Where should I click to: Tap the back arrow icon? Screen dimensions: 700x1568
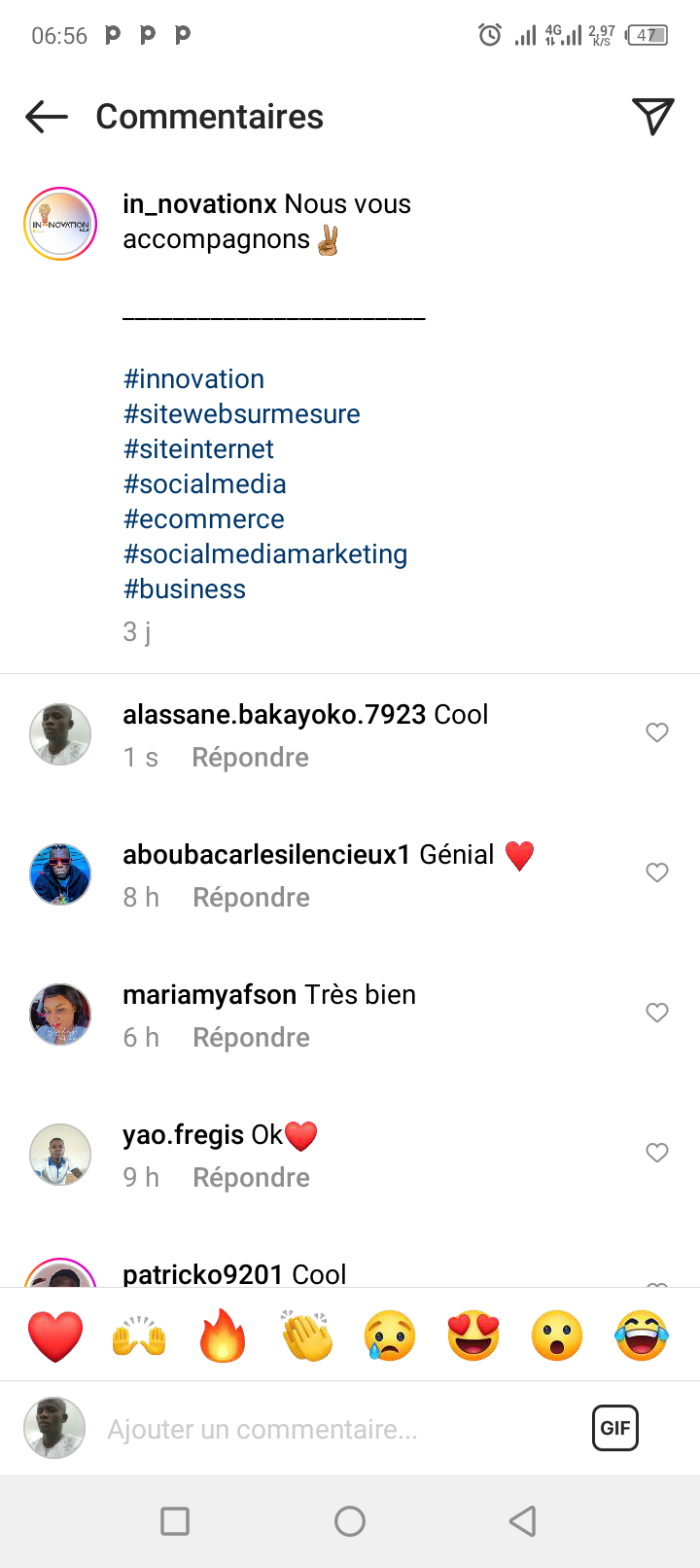click(47, 118)
